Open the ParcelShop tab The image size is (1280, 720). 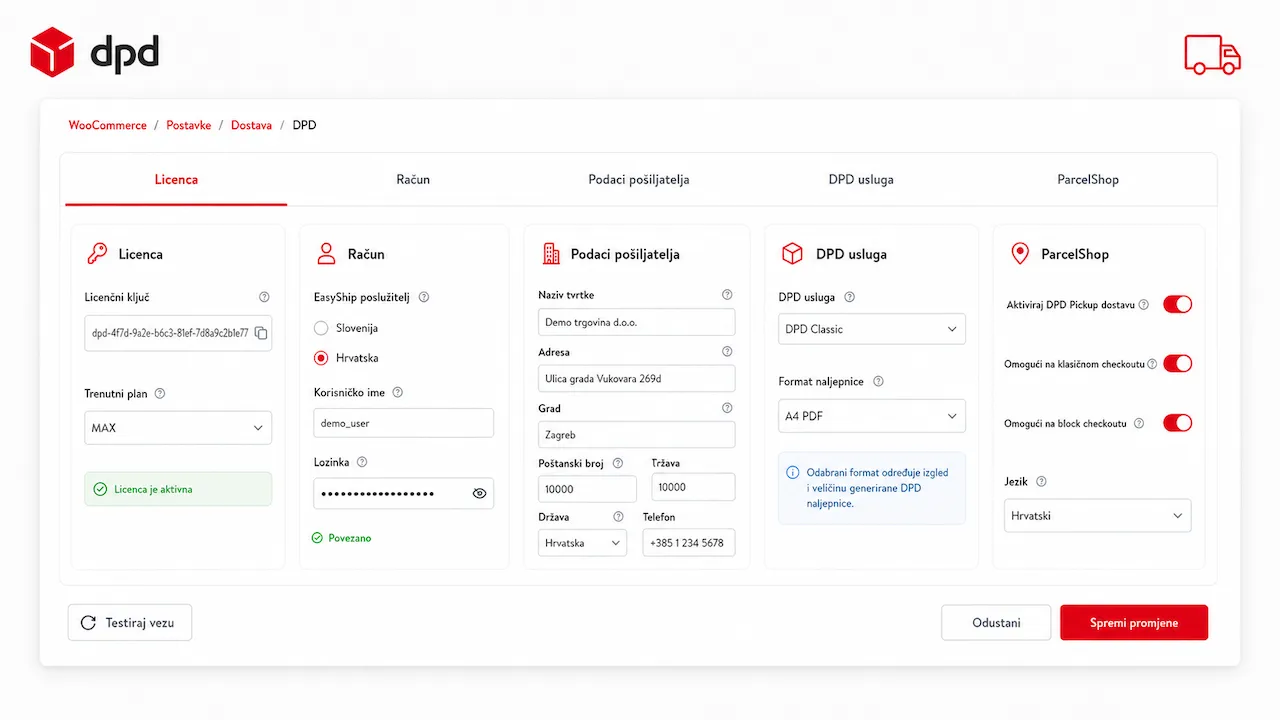pyautogui.click(x=1088, y=180)
